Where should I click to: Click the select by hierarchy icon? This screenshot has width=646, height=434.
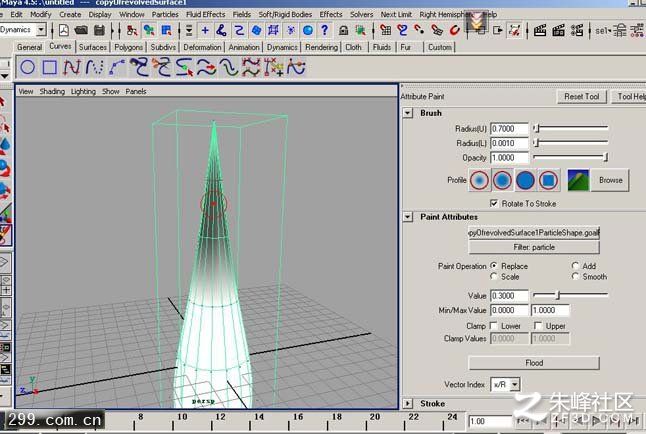tap(132, 30)
